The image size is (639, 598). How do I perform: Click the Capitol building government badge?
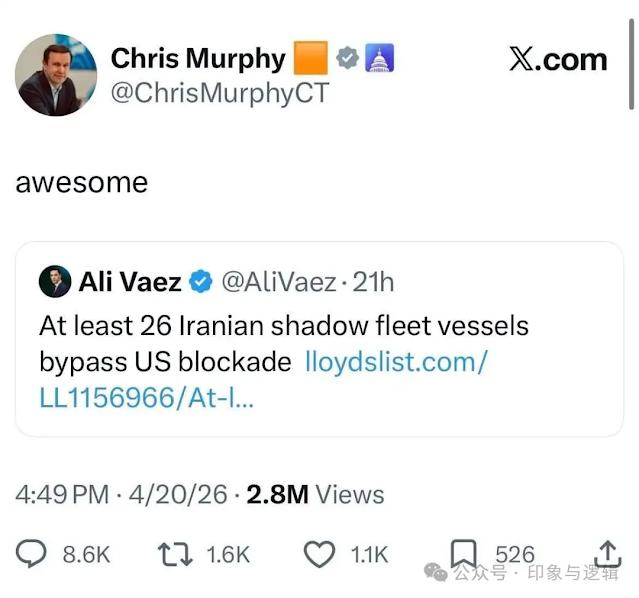(379, 59)
